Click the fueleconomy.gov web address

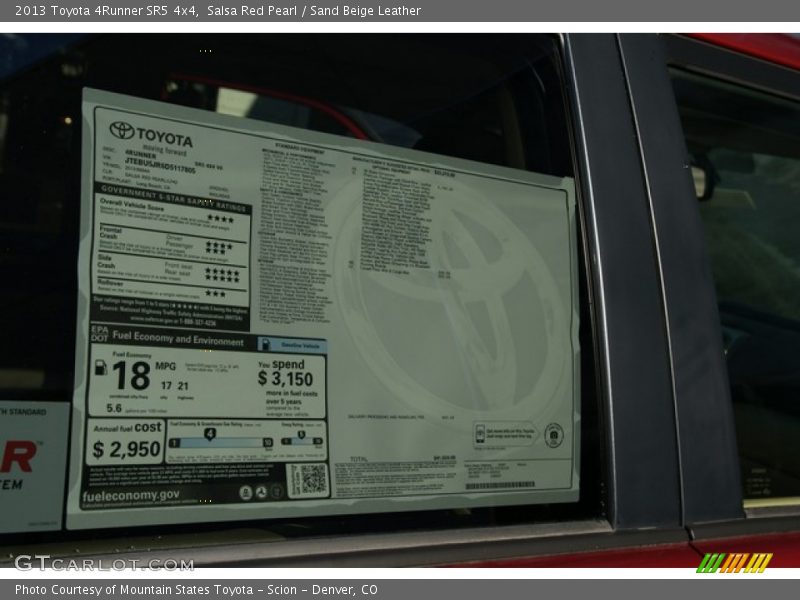[131, 494]
